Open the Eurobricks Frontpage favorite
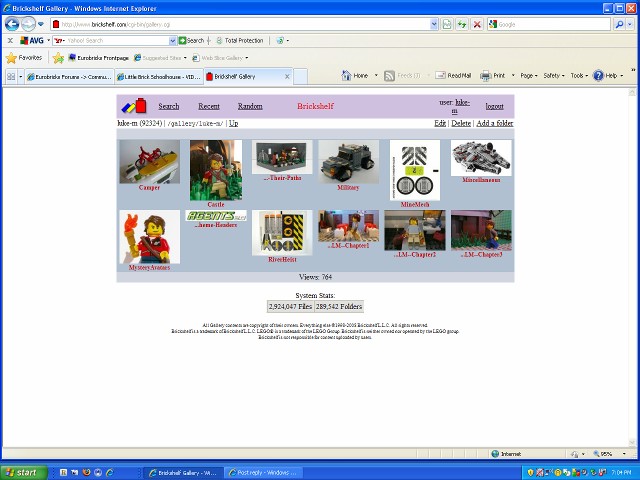This screenshot has height=480, width=640. 98,58
